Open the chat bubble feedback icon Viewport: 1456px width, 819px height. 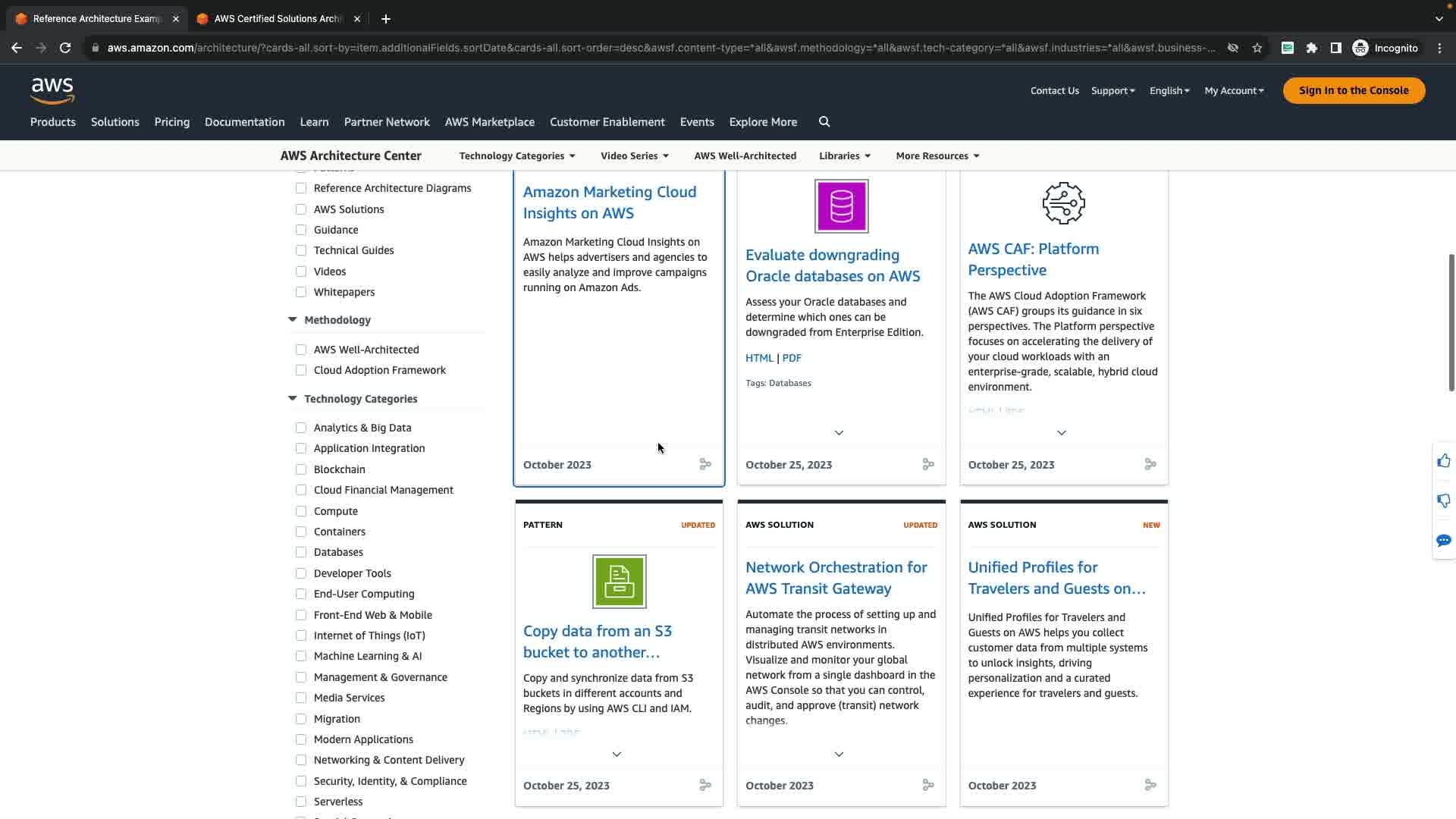[x=1443, y=541]
